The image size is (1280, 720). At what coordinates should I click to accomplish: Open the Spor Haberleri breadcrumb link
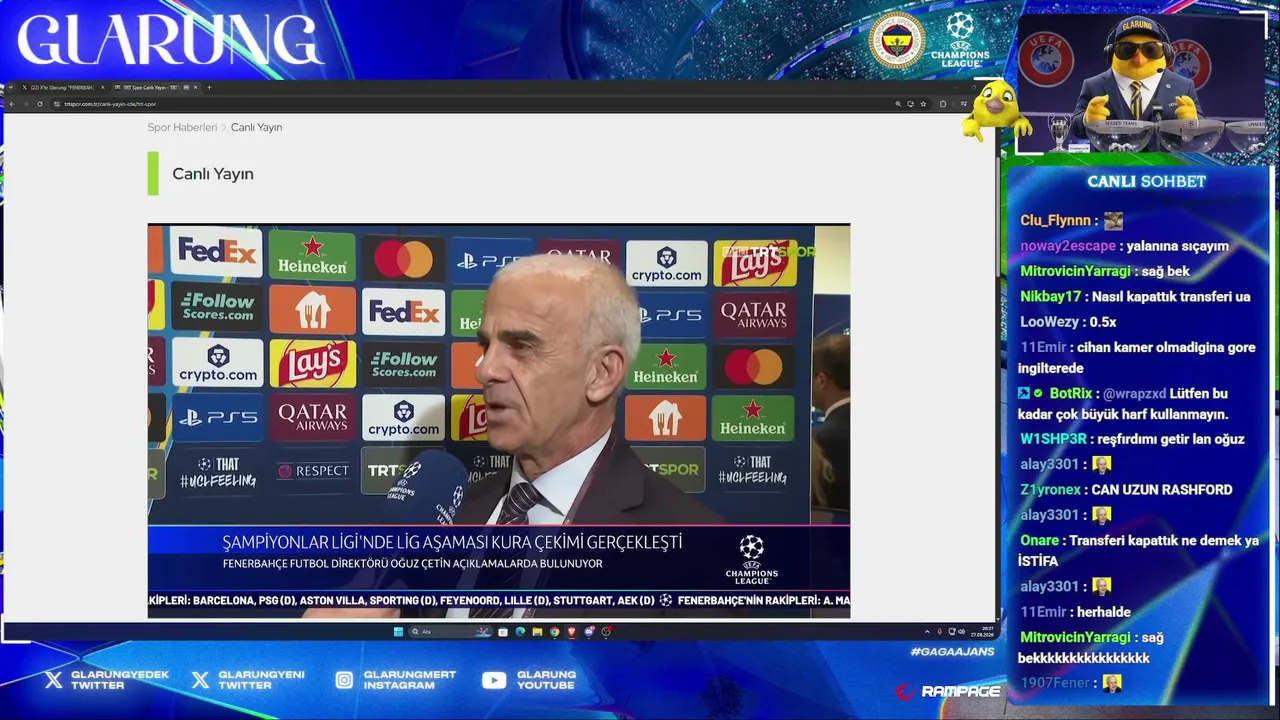coord(182,128)
